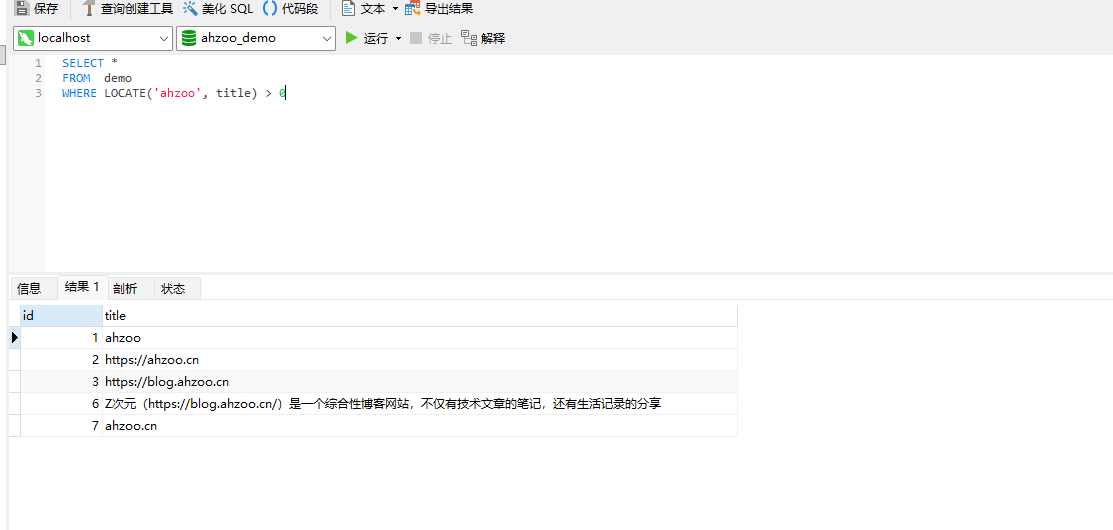1113x530 pixels.
Task: Run the query with green play icon
Action: (x=352, y=38)
